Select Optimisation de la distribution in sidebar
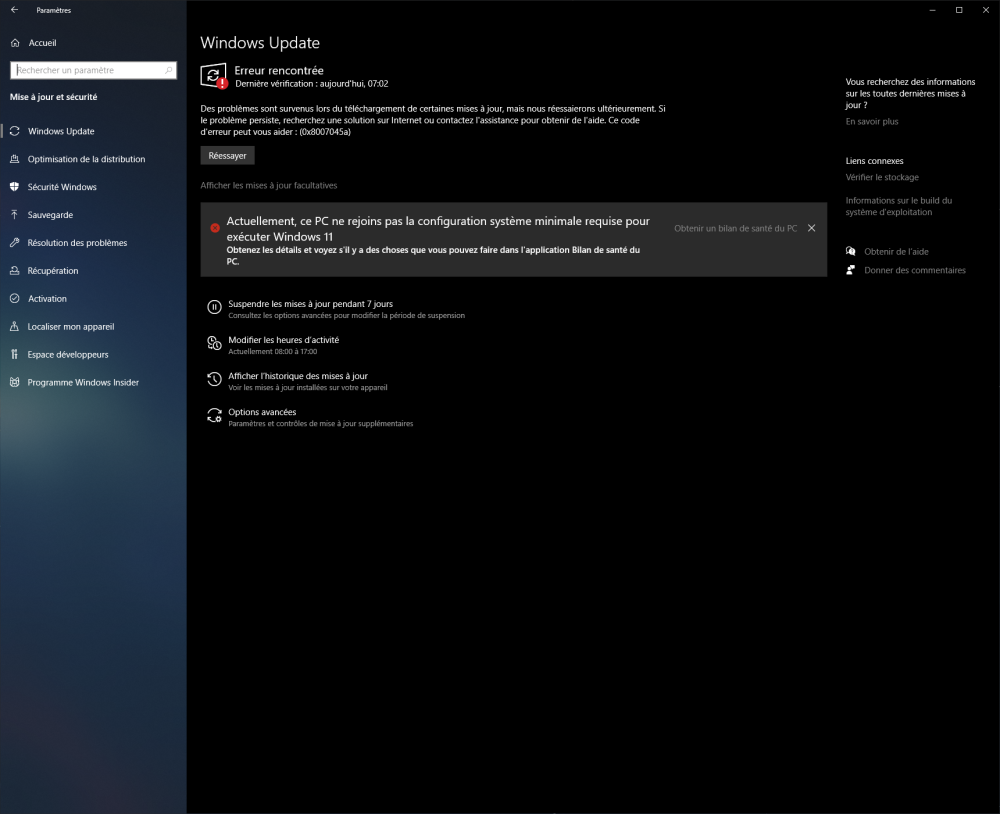This screenshot has width=1000, height=814. click(86, 159)
